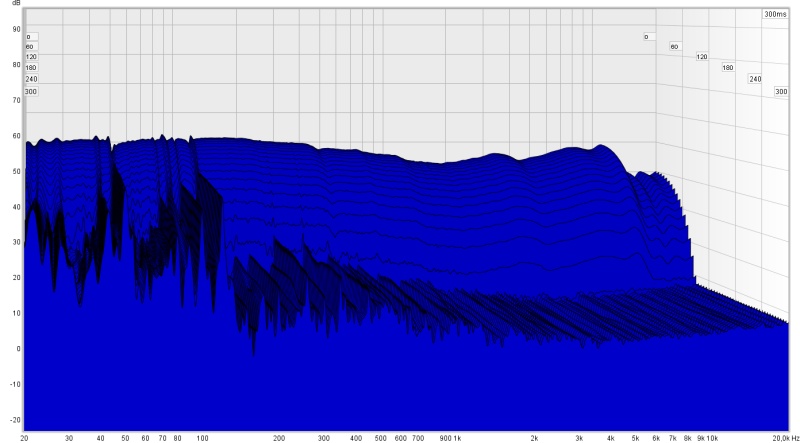Image resolution: width=800 pixels, height=443 pixels.
Task: Click the 180 marker on the receding time axis
Action: point(728,68)
